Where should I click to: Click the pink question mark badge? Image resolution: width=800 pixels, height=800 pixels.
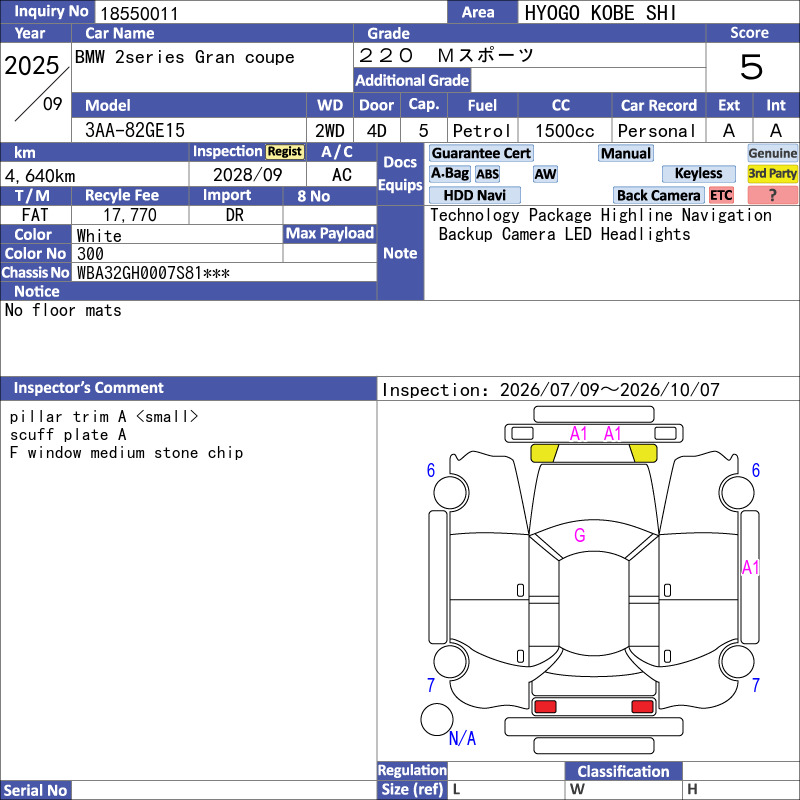772,195
